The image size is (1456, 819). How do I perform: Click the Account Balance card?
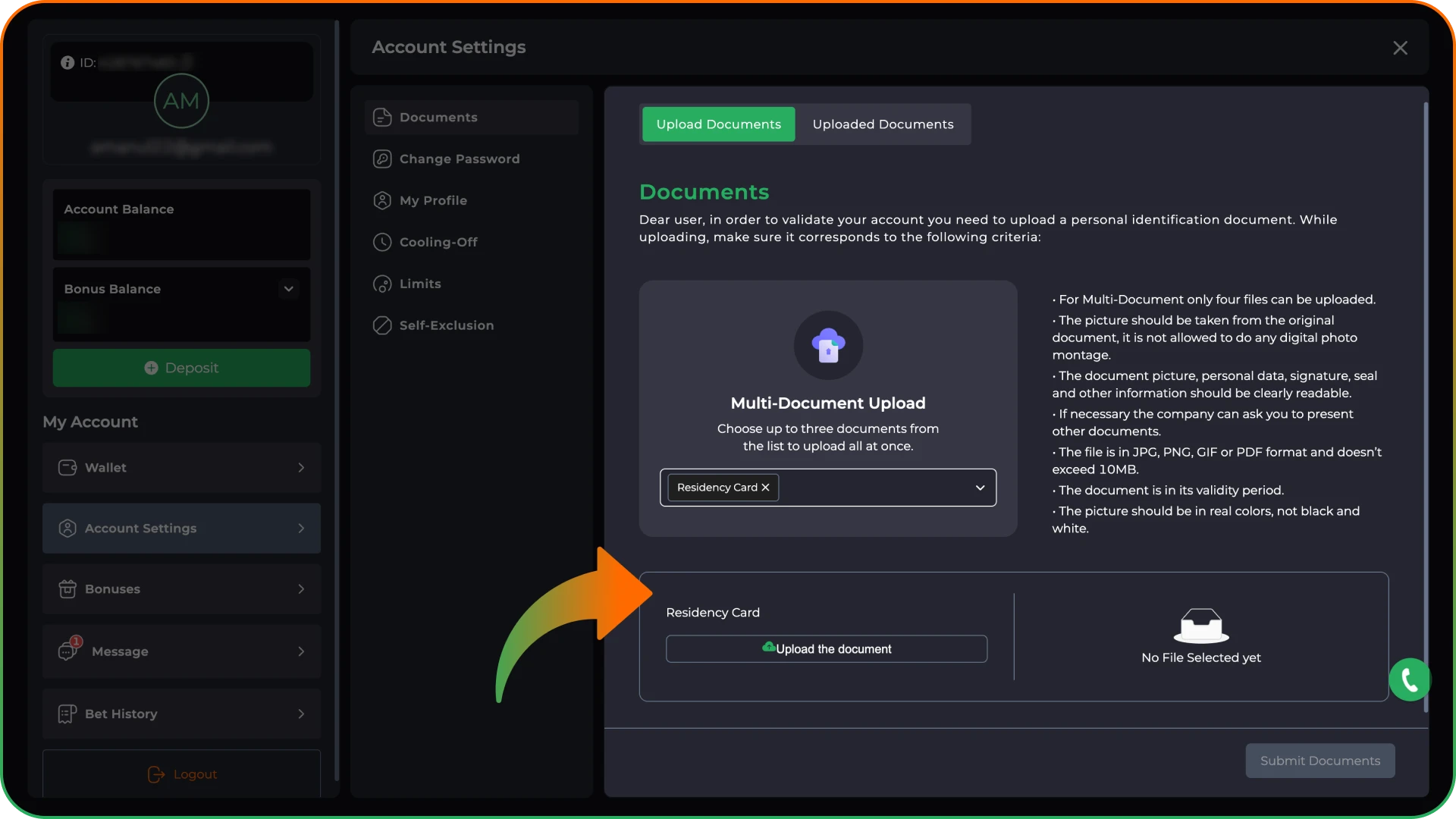point(181,224)
